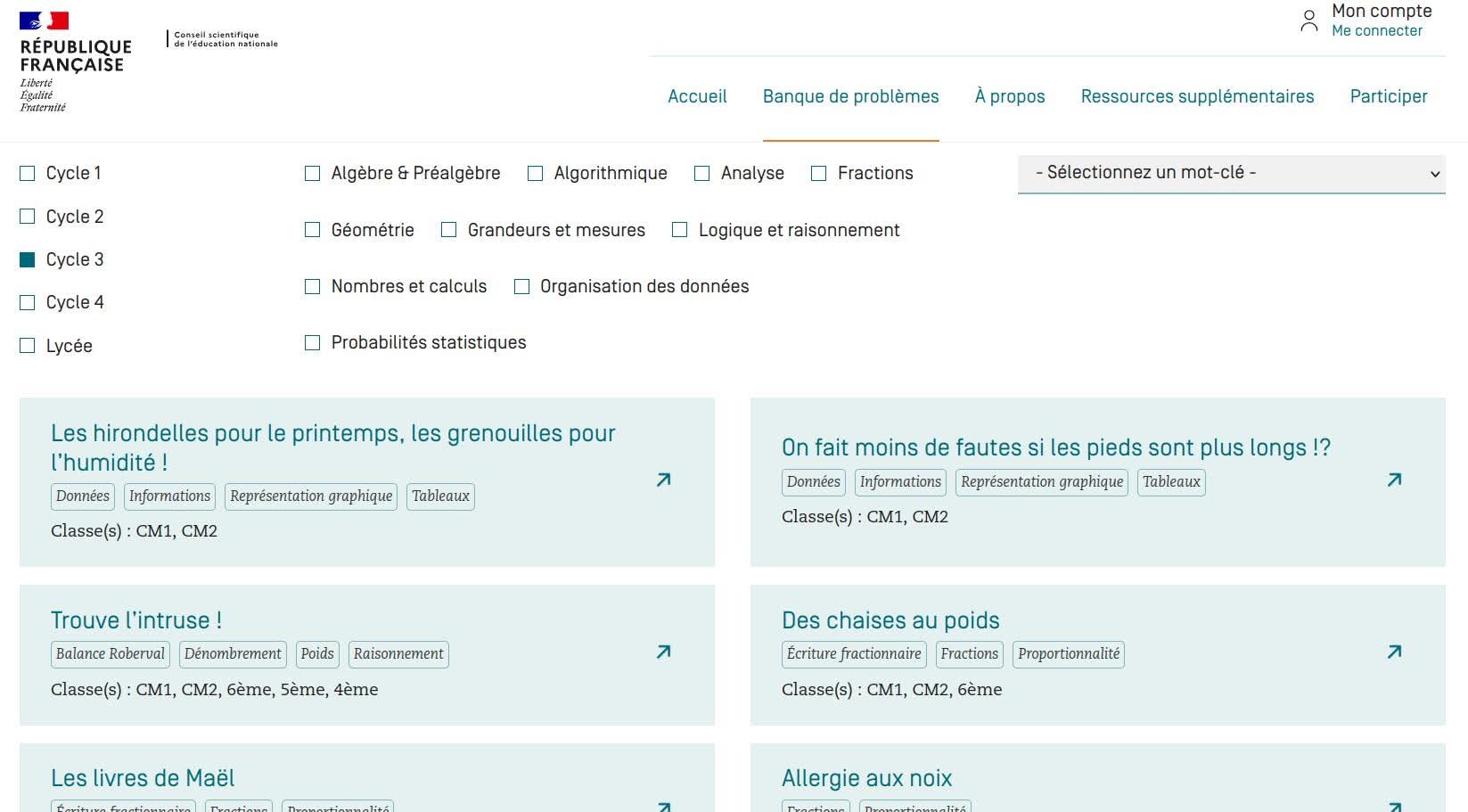Open the problem 'Des chaises au poids'
This screenshot has width=1468, height=812.
coord(890,619)
